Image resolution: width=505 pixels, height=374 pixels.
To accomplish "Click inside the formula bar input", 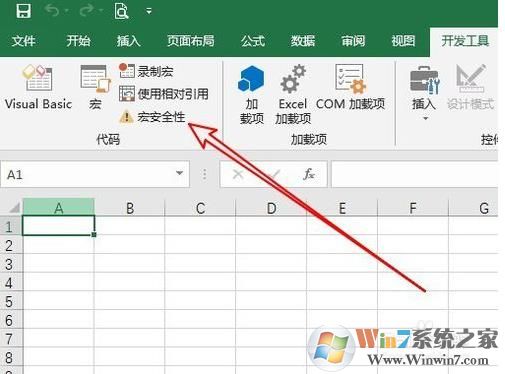I will pyautogui.click(x=414, y=174).
